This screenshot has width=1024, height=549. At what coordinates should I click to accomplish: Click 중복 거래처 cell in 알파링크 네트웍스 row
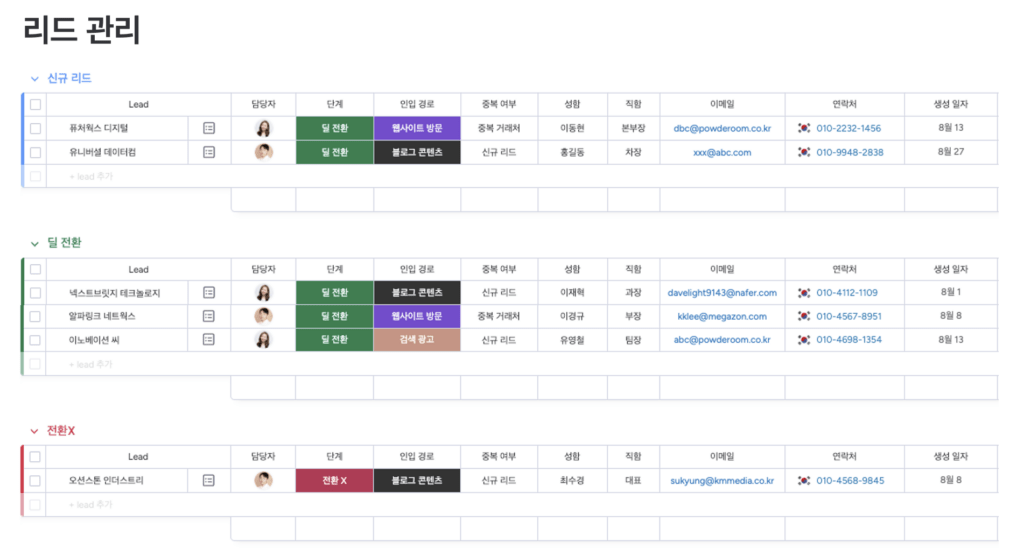pyautogui.click(x=499, y=317)
